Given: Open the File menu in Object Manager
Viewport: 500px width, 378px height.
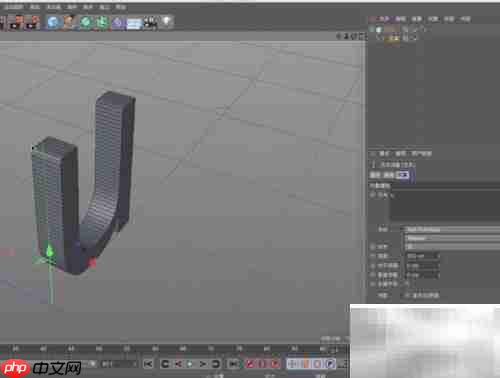Looking at the screenshot, I should (384, 19).
